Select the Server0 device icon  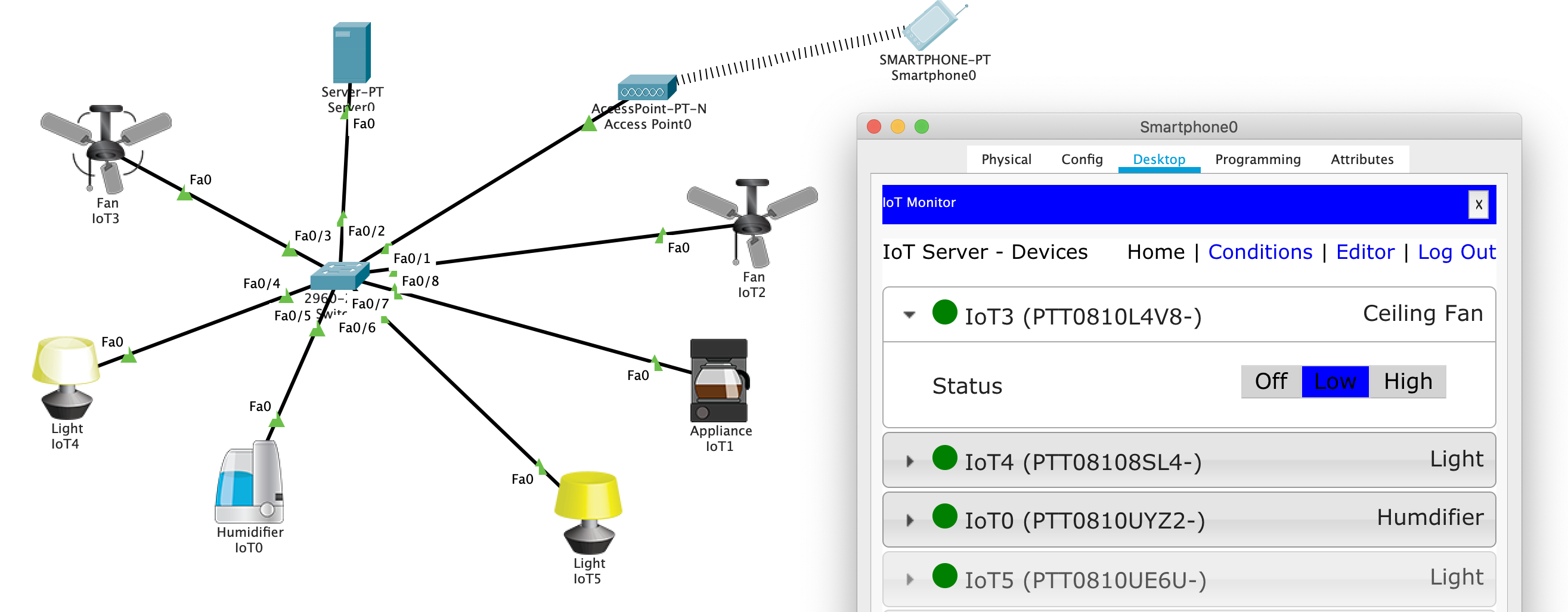coord(351,52)
